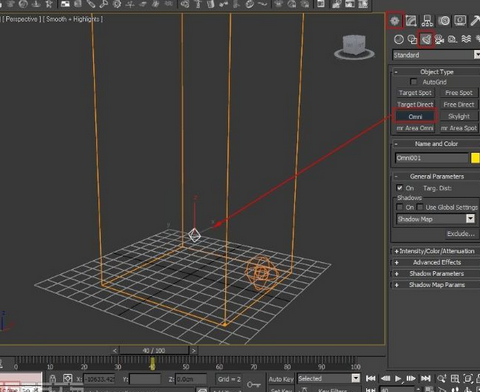
Task: Click the Target Spot button
Action: point(415,93)
